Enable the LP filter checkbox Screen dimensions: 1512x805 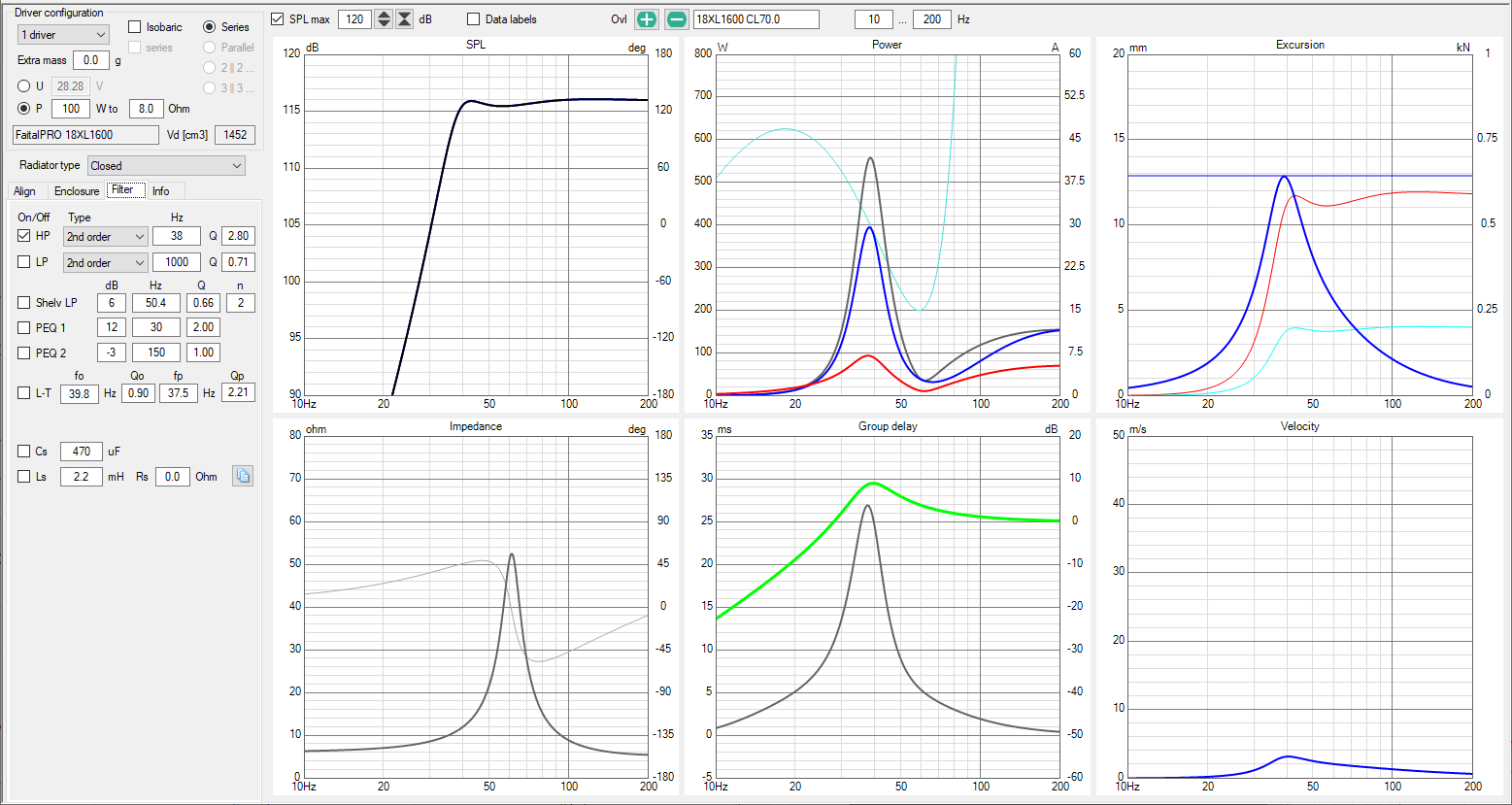pos(24,262)
